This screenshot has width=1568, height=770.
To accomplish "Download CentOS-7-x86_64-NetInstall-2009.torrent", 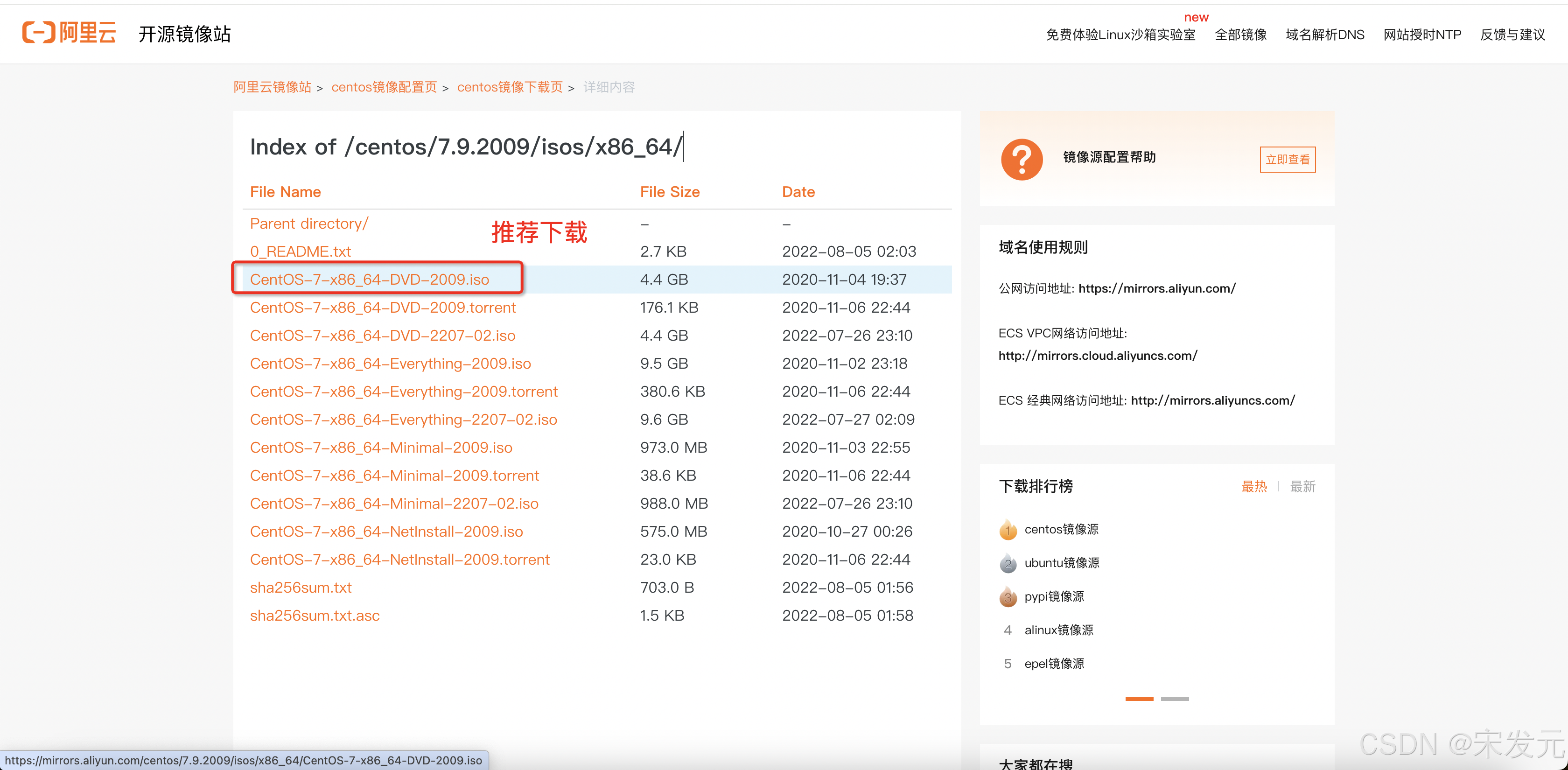I will [400, 560].
